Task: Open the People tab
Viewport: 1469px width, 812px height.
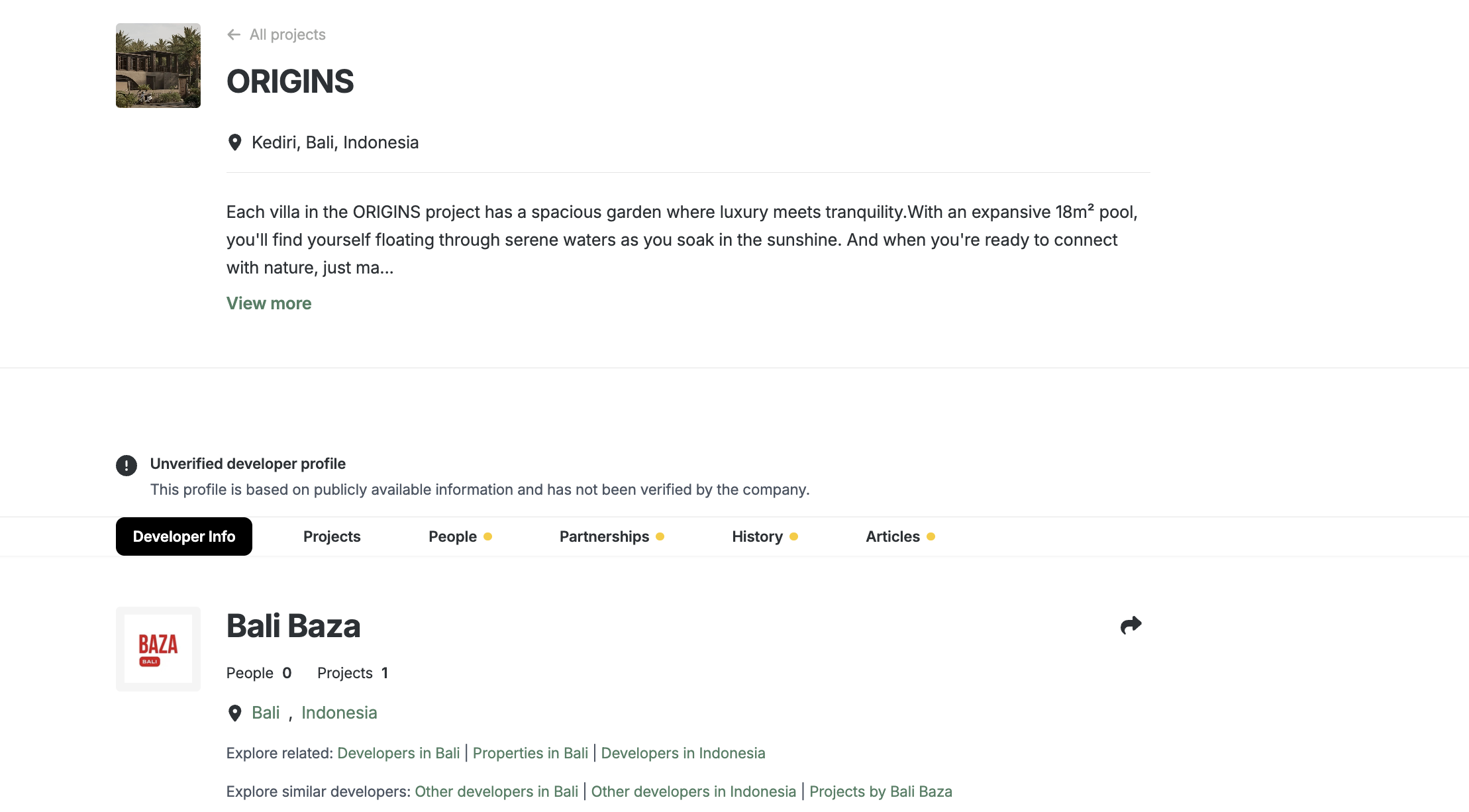Action: click(x=453, y=536)
